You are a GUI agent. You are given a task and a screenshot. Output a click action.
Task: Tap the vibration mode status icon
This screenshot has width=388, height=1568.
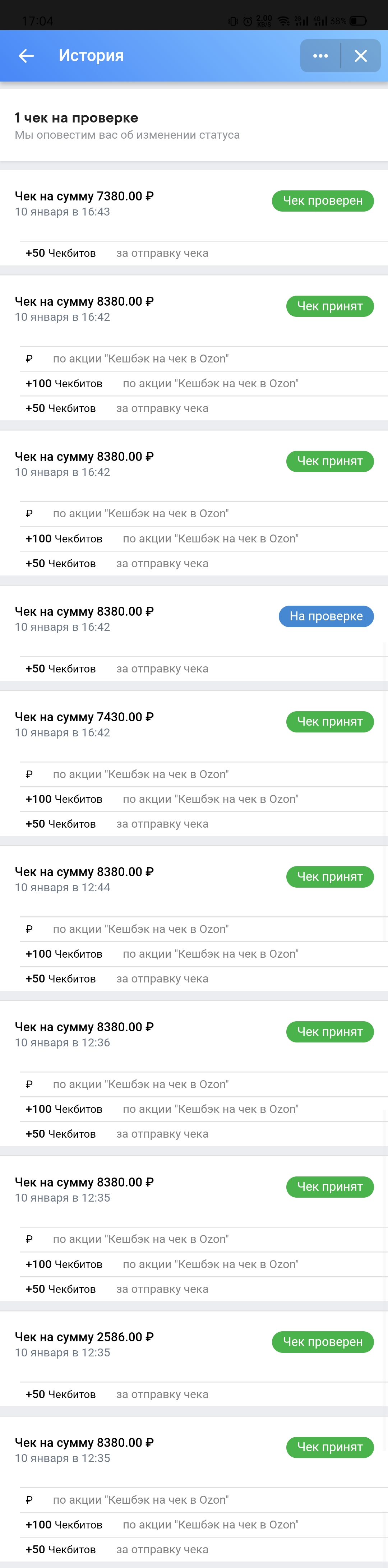click(x=233, y=21)
